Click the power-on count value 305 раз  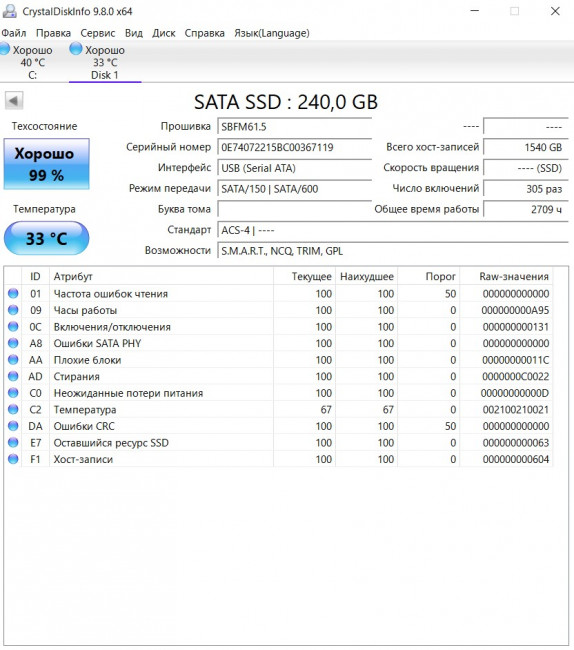pyautogui.click(x=526, y=189)
